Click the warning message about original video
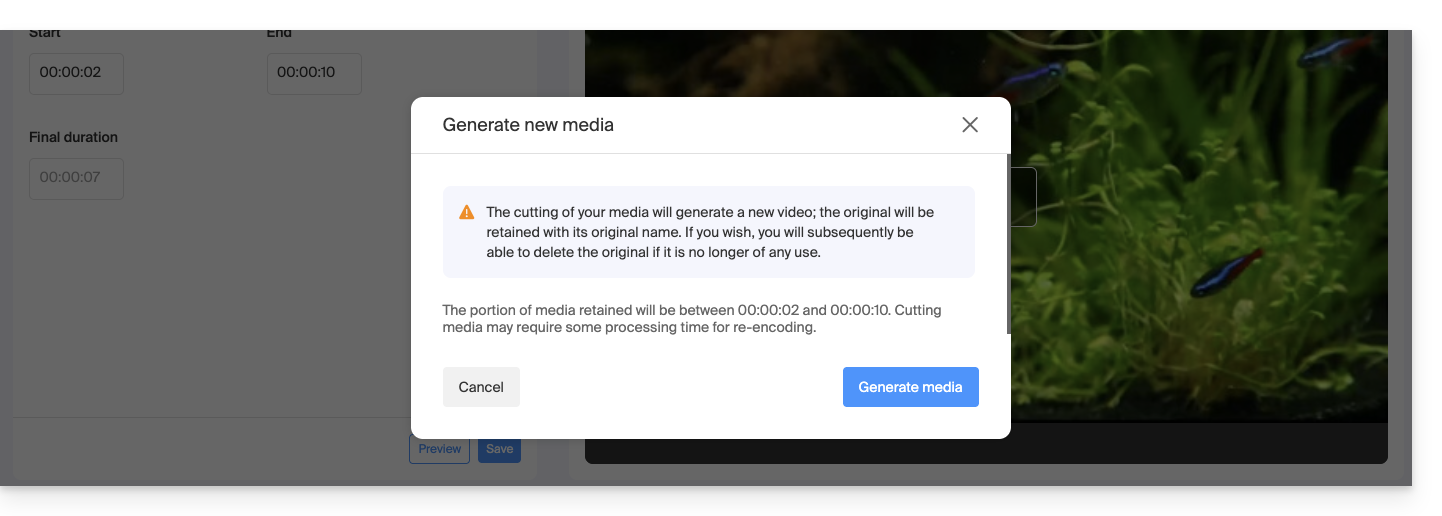 click(709, 232)
